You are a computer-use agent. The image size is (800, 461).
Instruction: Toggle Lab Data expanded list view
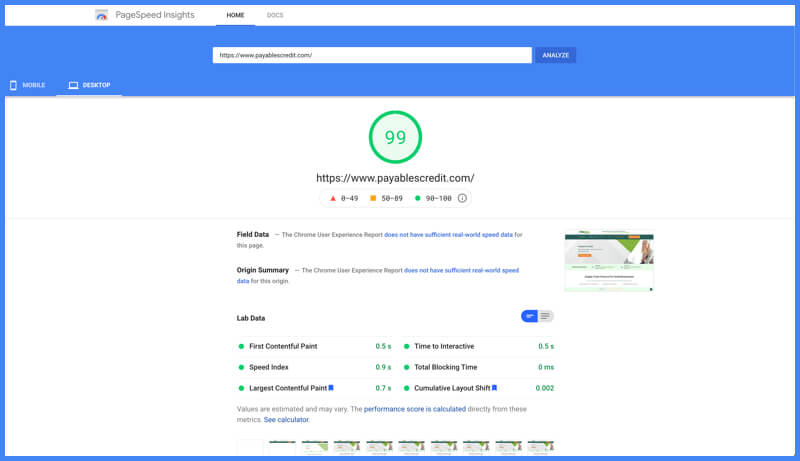pyautogui.click(x=545, y=316)
